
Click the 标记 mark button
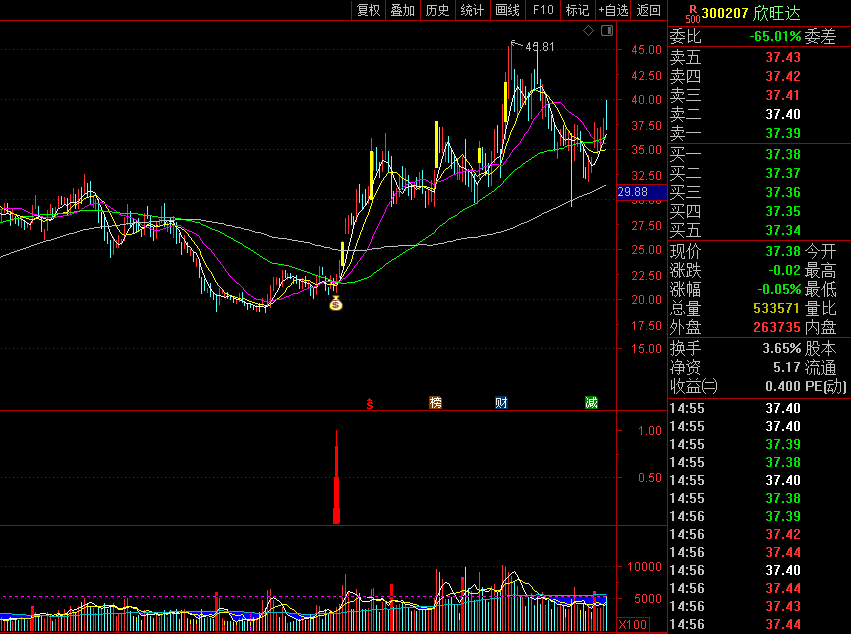click(577, 10)
